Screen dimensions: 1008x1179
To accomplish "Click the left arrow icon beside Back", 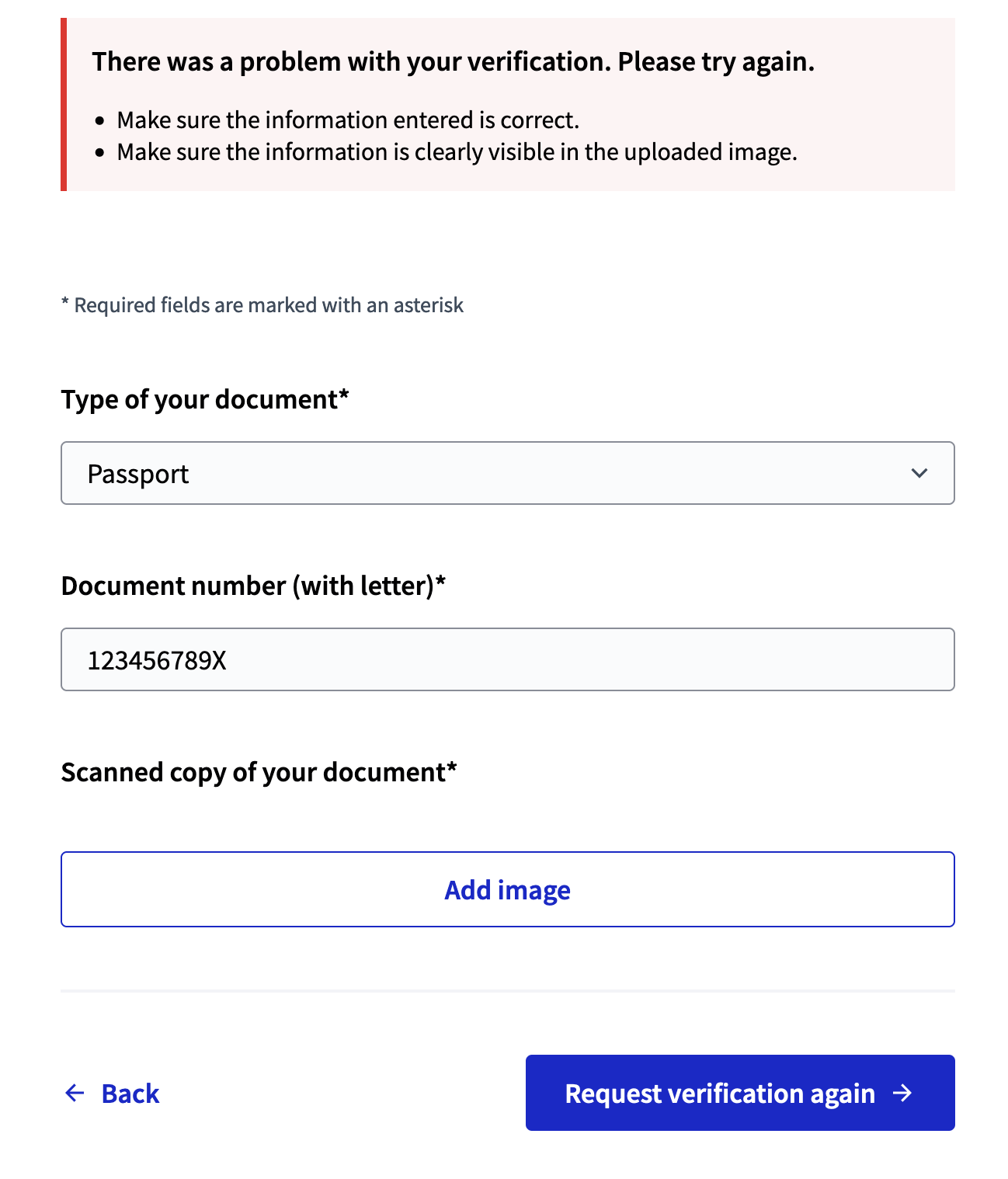I will tap(75, 1093).
